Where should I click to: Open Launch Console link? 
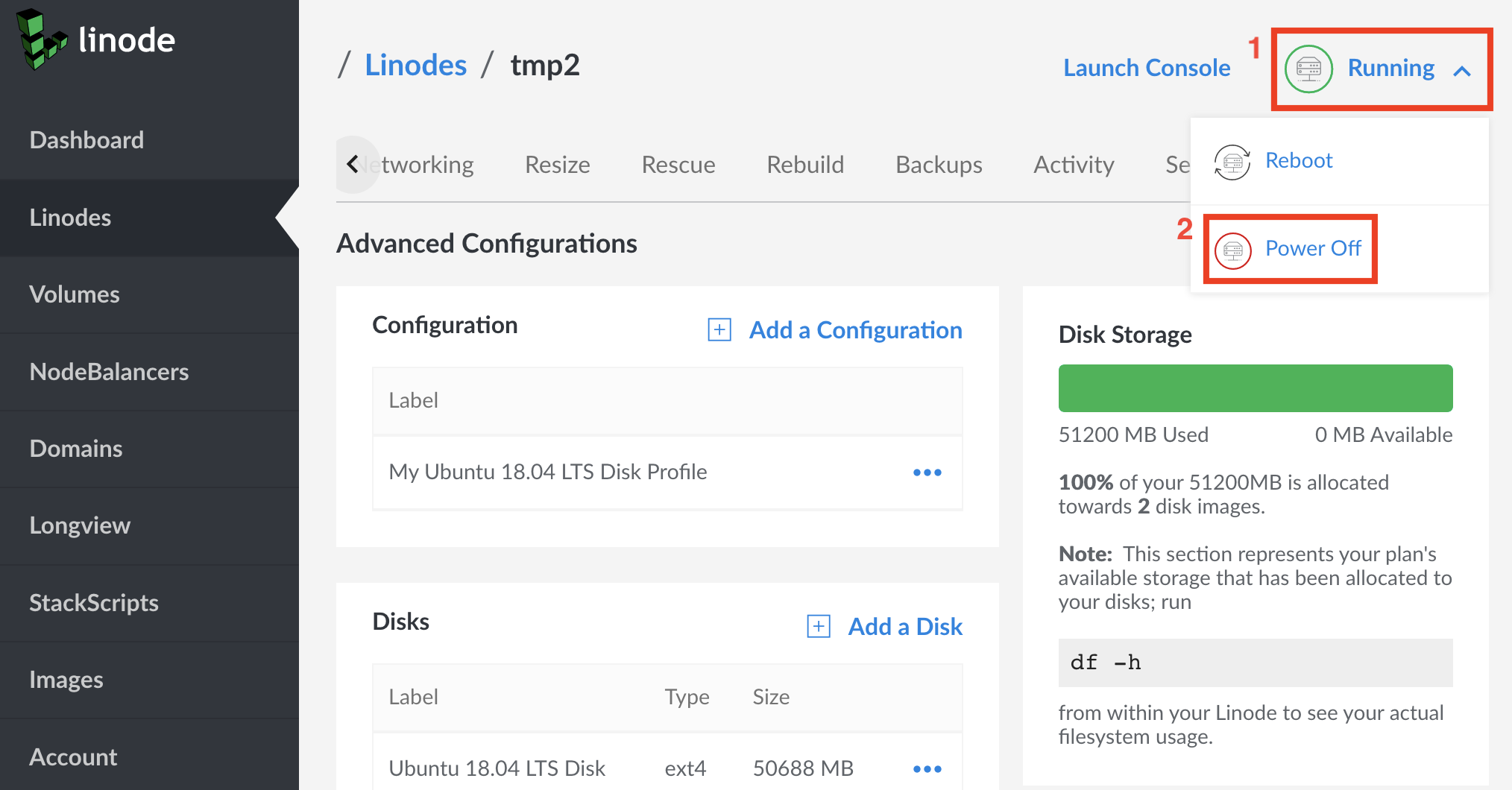click(x=1147, y=68)
